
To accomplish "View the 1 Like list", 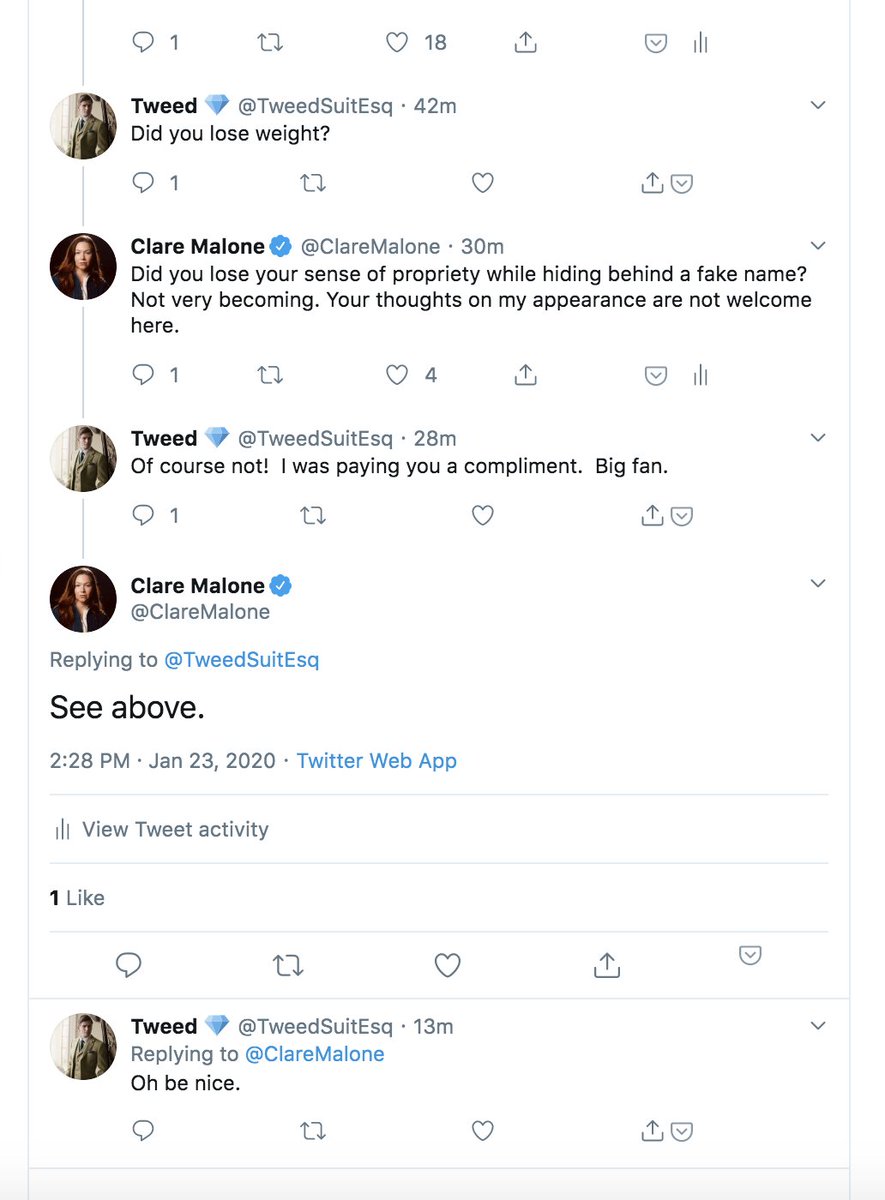I will pos(77,898).
